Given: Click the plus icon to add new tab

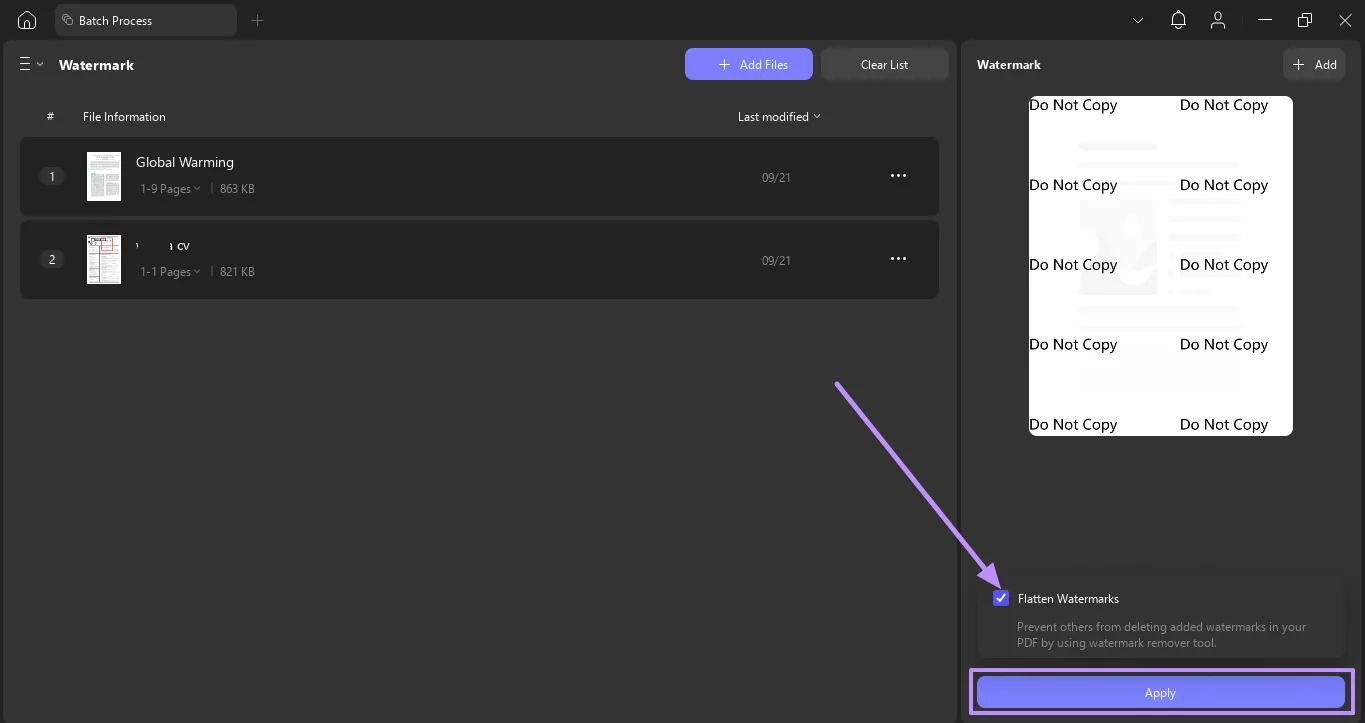Looking at the screenshot, I should [x=257, y=20].
